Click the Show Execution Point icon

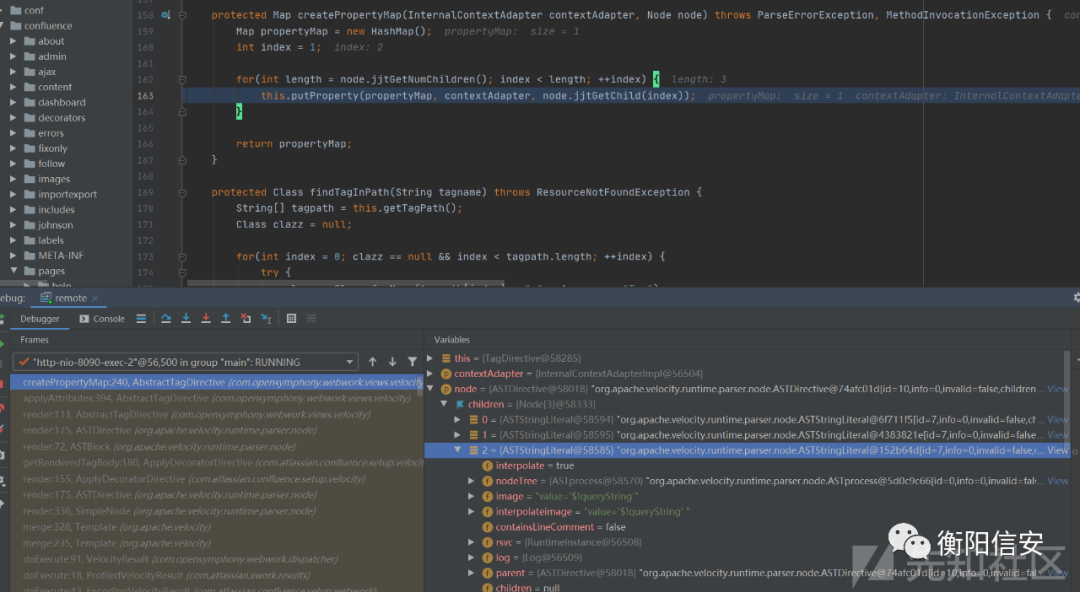pos(141,318)
